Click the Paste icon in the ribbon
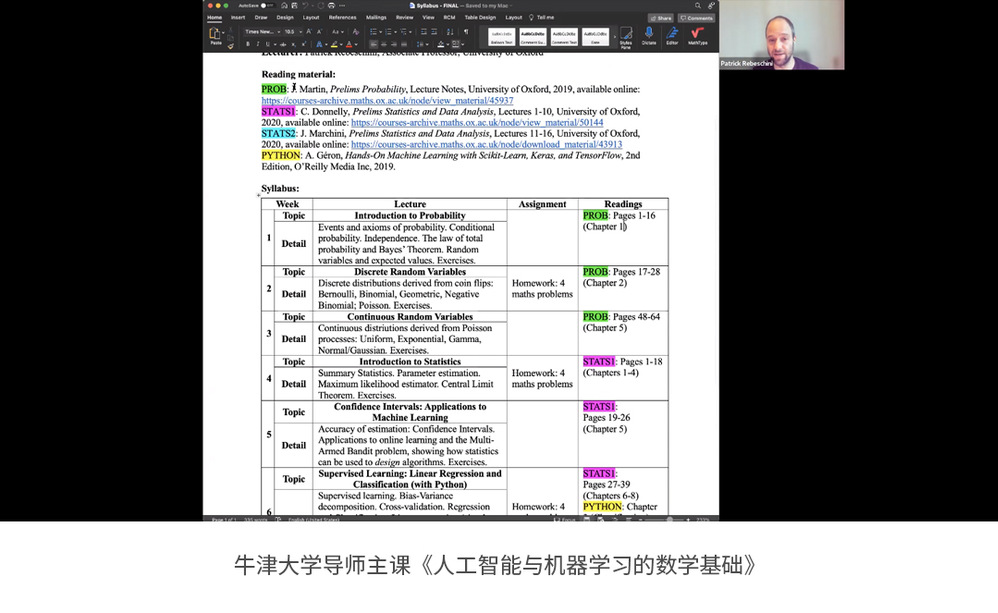The height and width of the screenshot is (613, 998). (216, 36)
